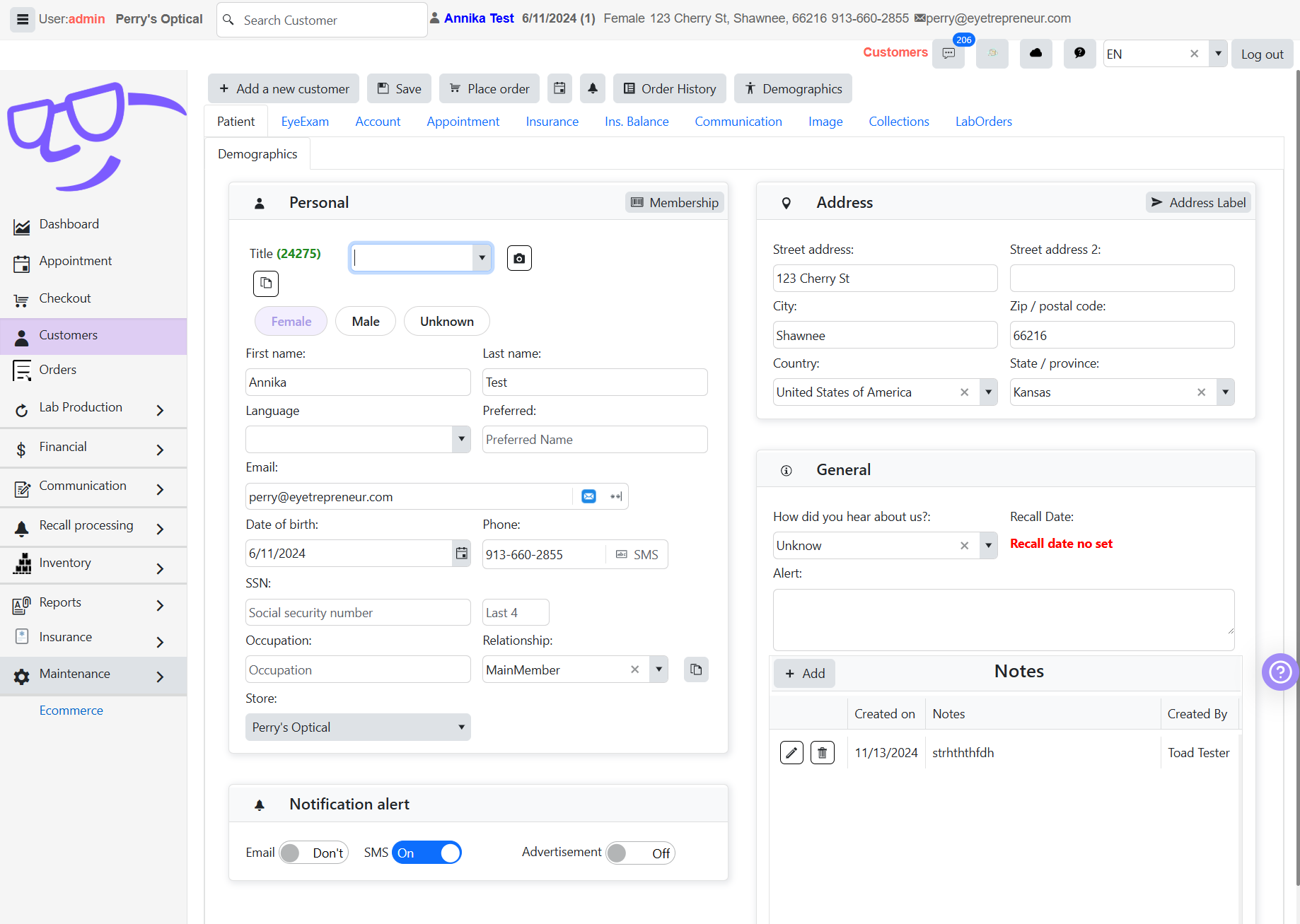The width and height of the screenshot is (1300, 924).
Task: Add a new note
Action: pos(804,674)
